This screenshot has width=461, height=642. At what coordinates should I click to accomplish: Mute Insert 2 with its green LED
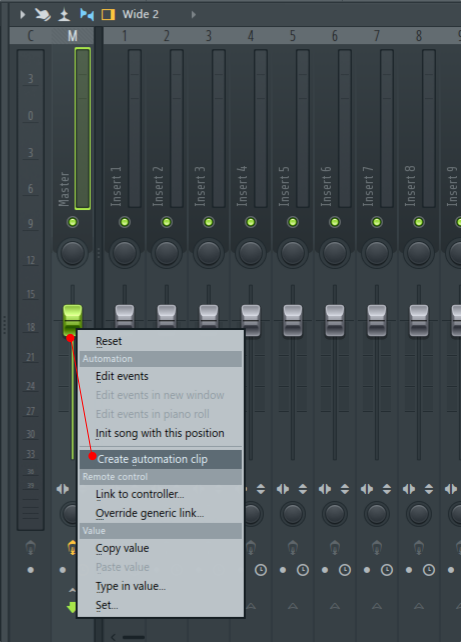tap(167, 222)
